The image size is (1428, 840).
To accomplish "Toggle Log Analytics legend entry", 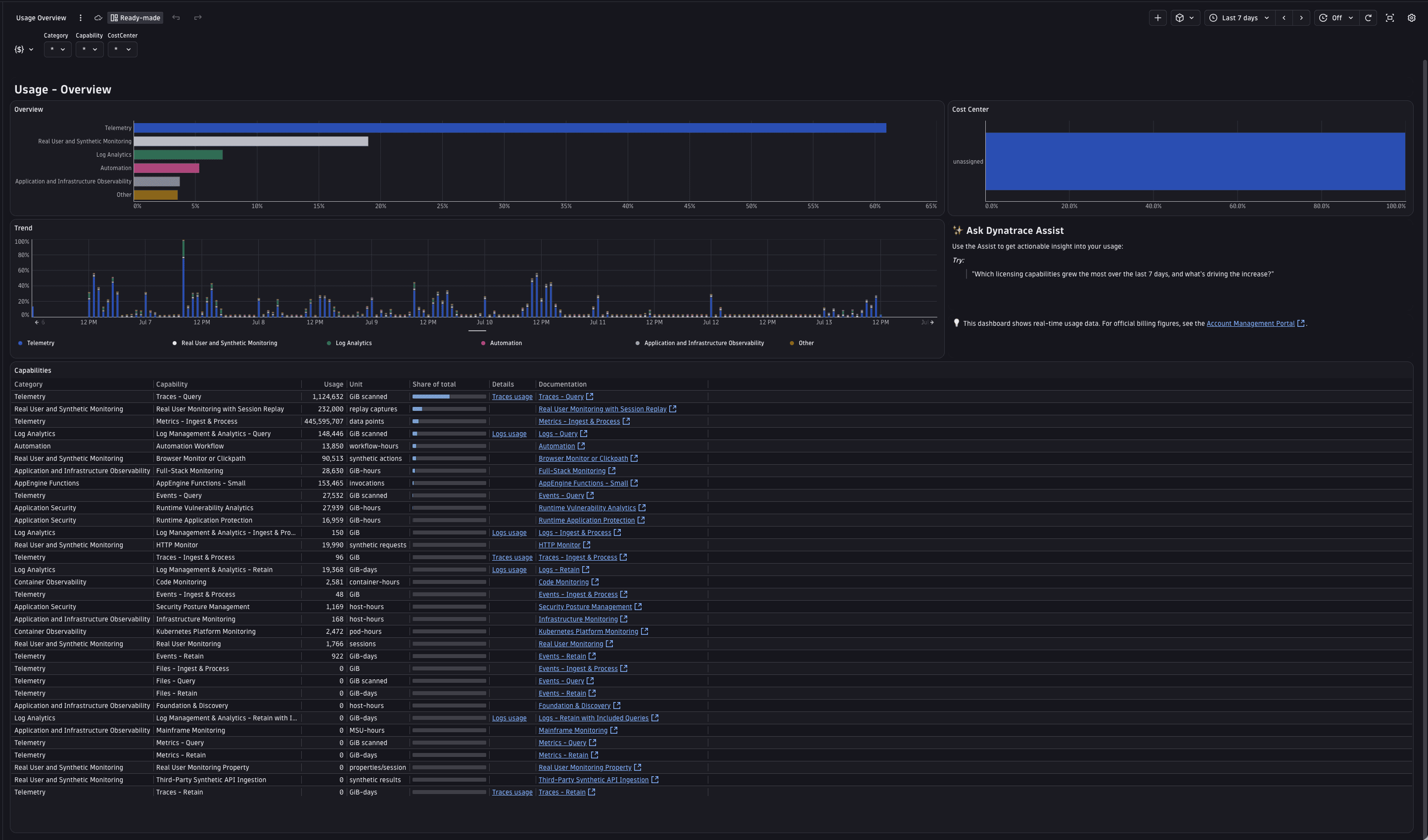I will pyautogui.click(x=349, y=343).
